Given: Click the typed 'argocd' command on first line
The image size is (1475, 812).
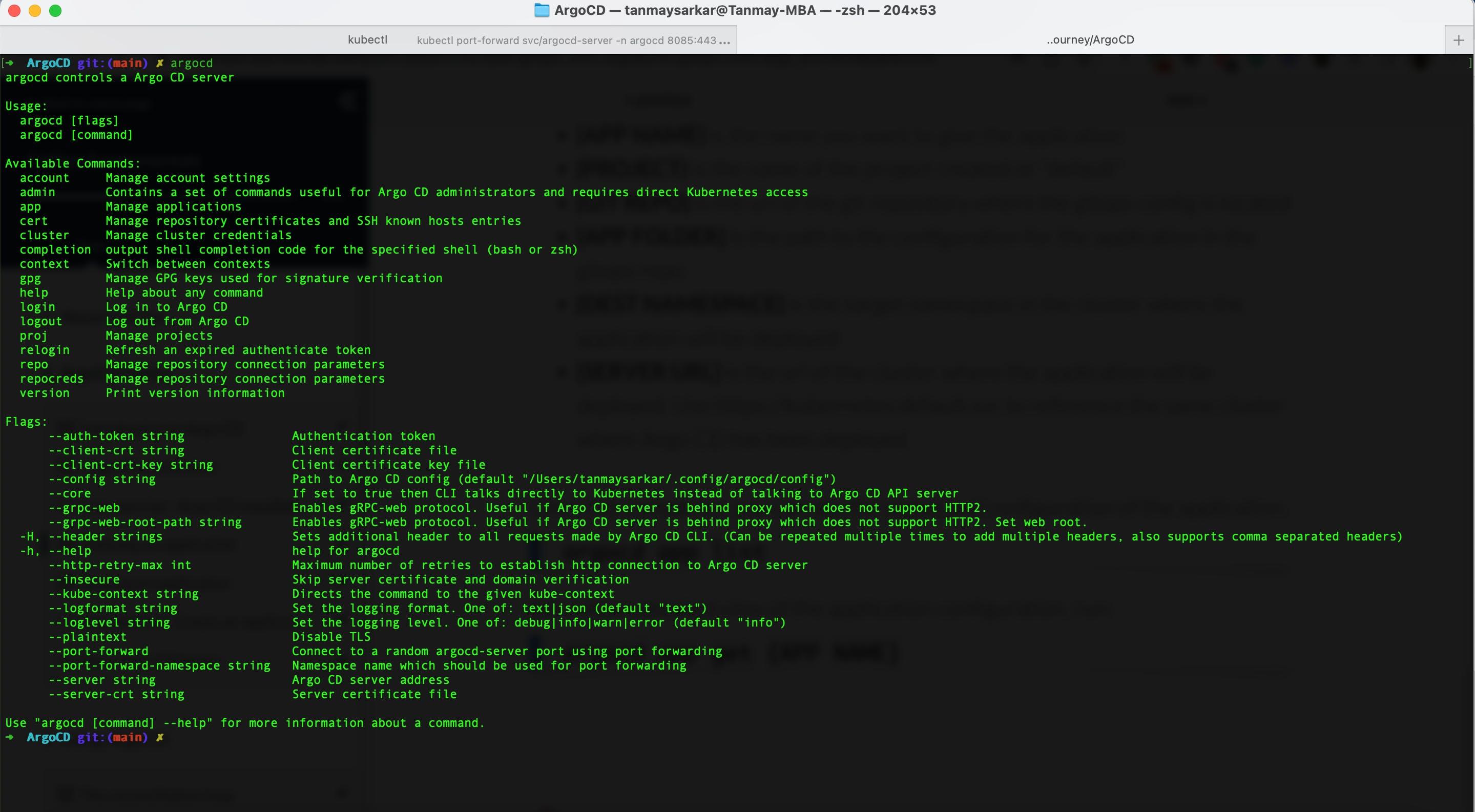Looking at the screenshot, I should (191, 63).
